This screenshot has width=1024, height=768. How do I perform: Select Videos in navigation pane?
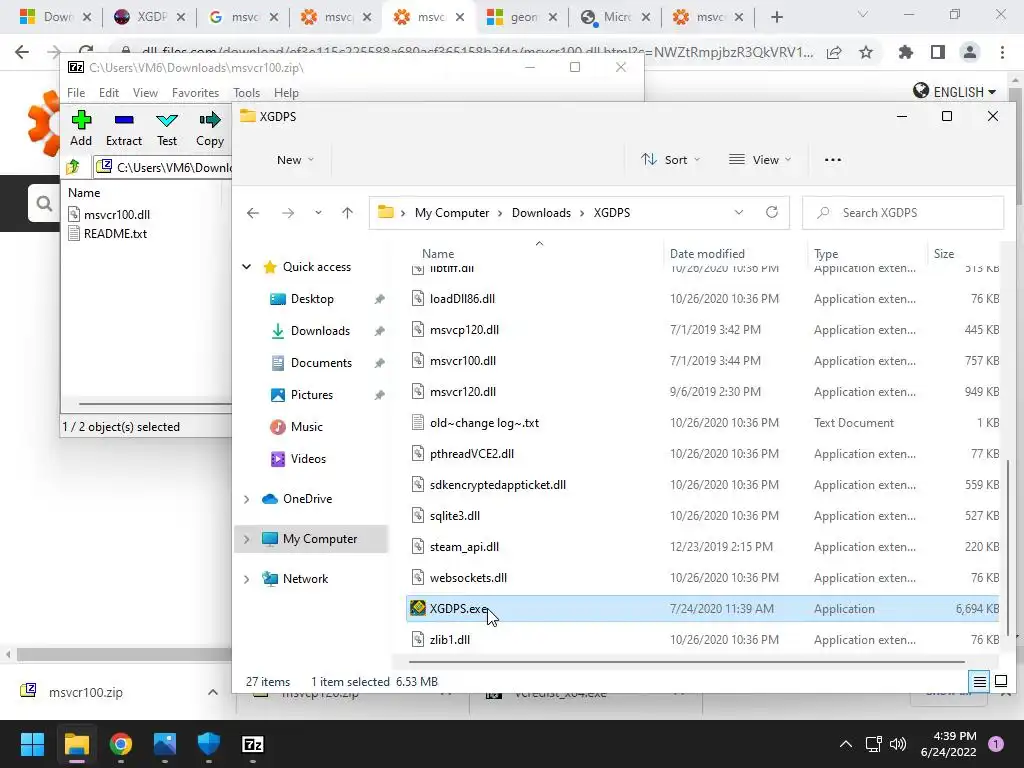coord(308,459)
